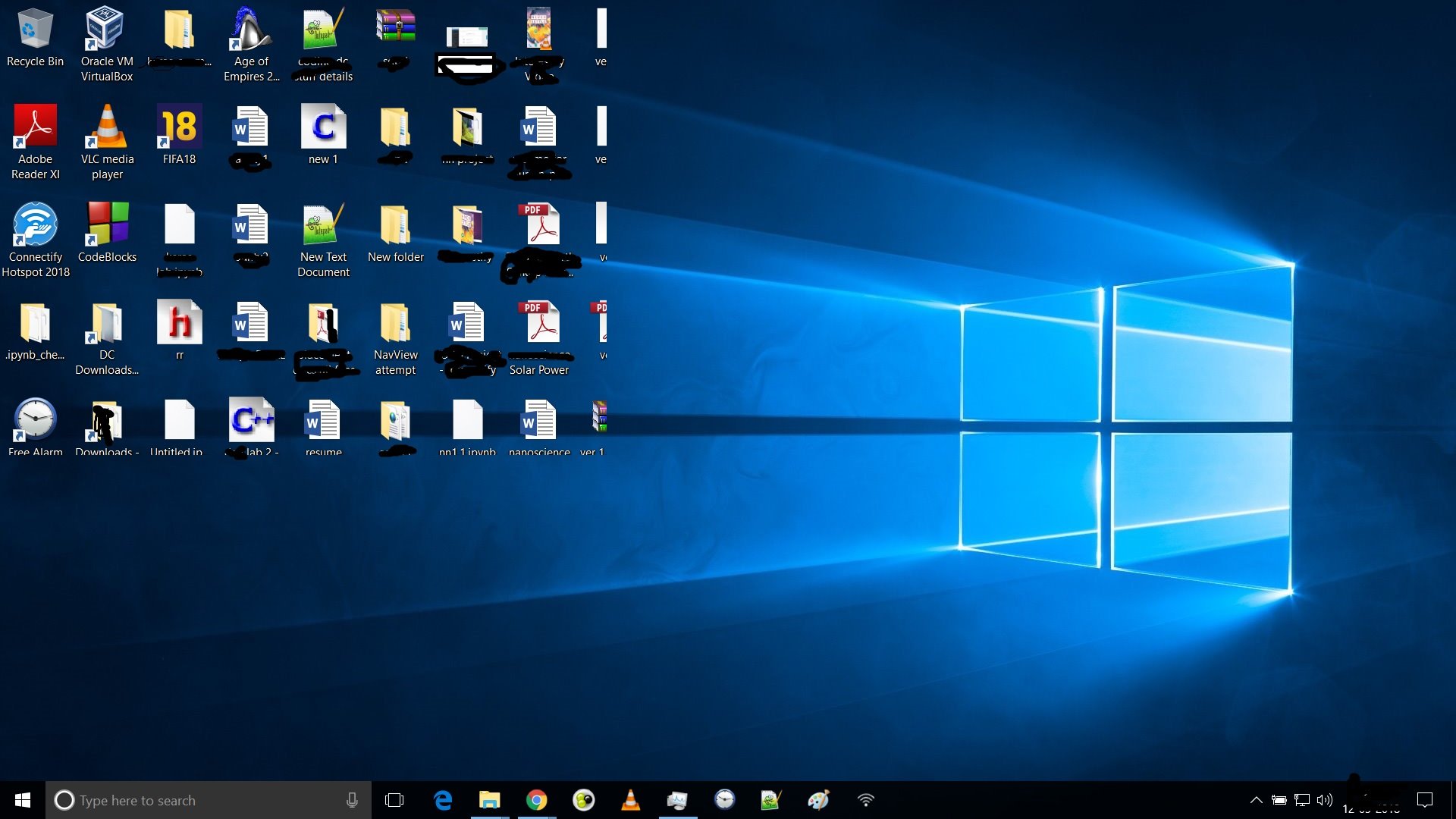Click the Free Alarm Clock icon

point(33,420)
